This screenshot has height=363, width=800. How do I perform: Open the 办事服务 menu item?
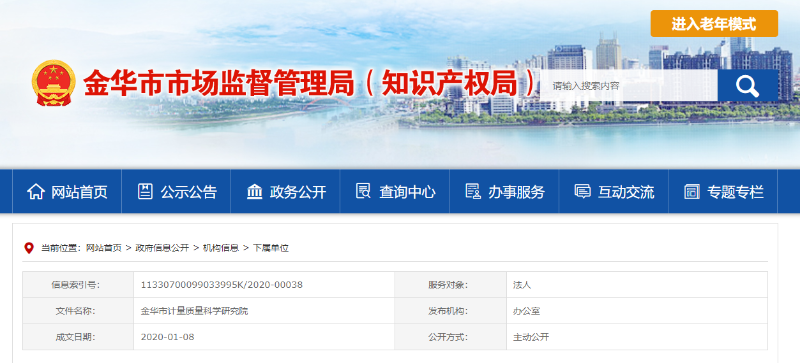504,191
